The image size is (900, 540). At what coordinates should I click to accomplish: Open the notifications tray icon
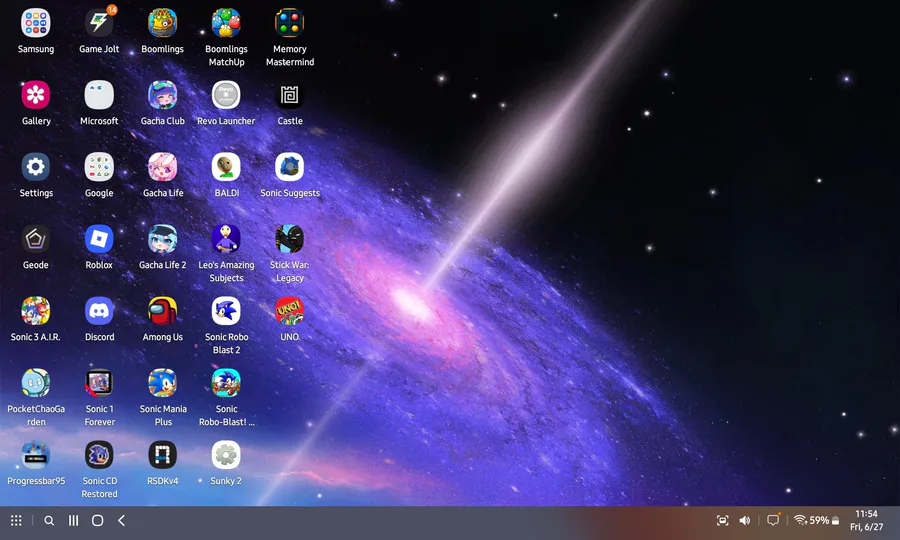point(774,520)
